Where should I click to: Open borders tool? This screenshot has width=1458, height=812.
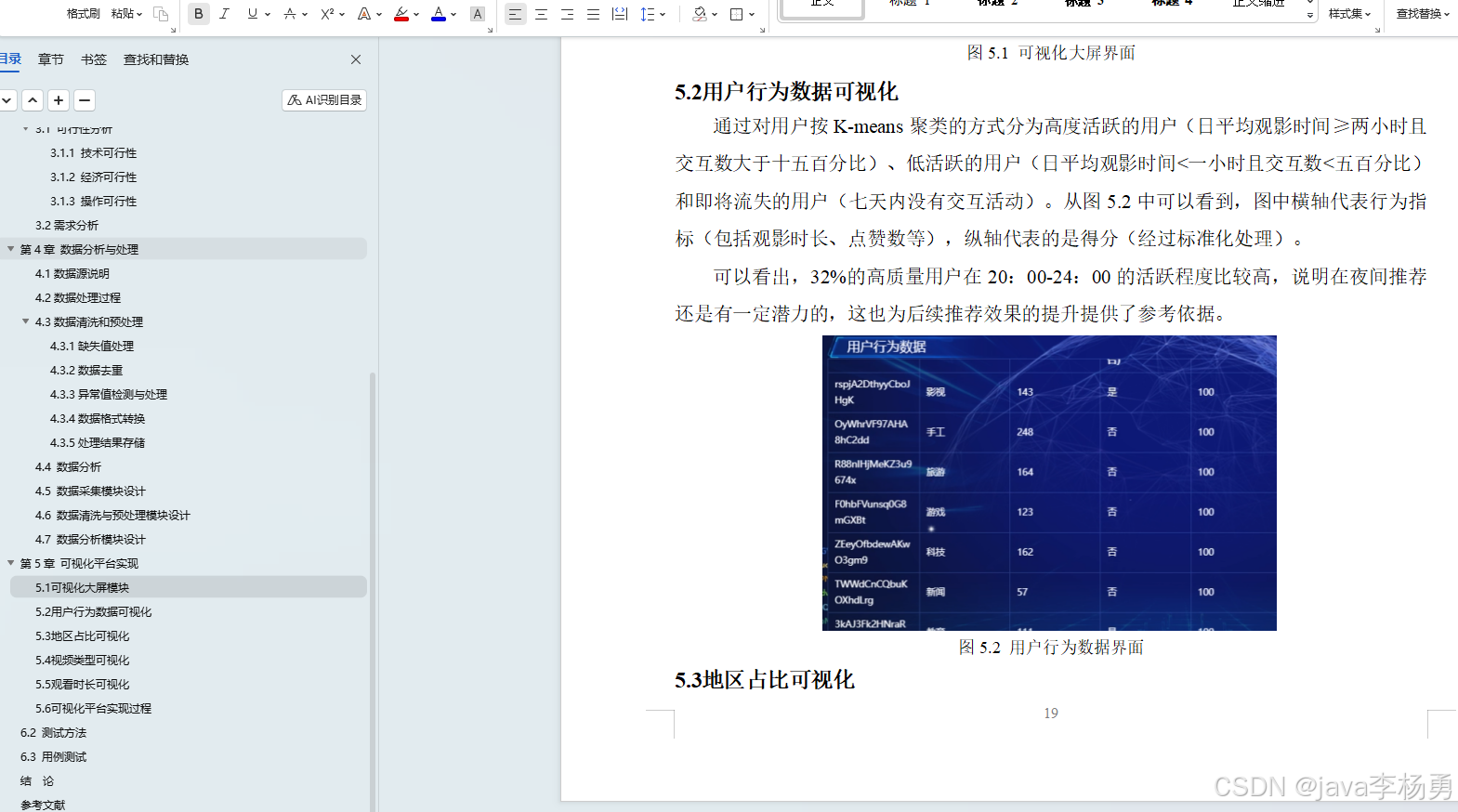[x=737, y=14]
